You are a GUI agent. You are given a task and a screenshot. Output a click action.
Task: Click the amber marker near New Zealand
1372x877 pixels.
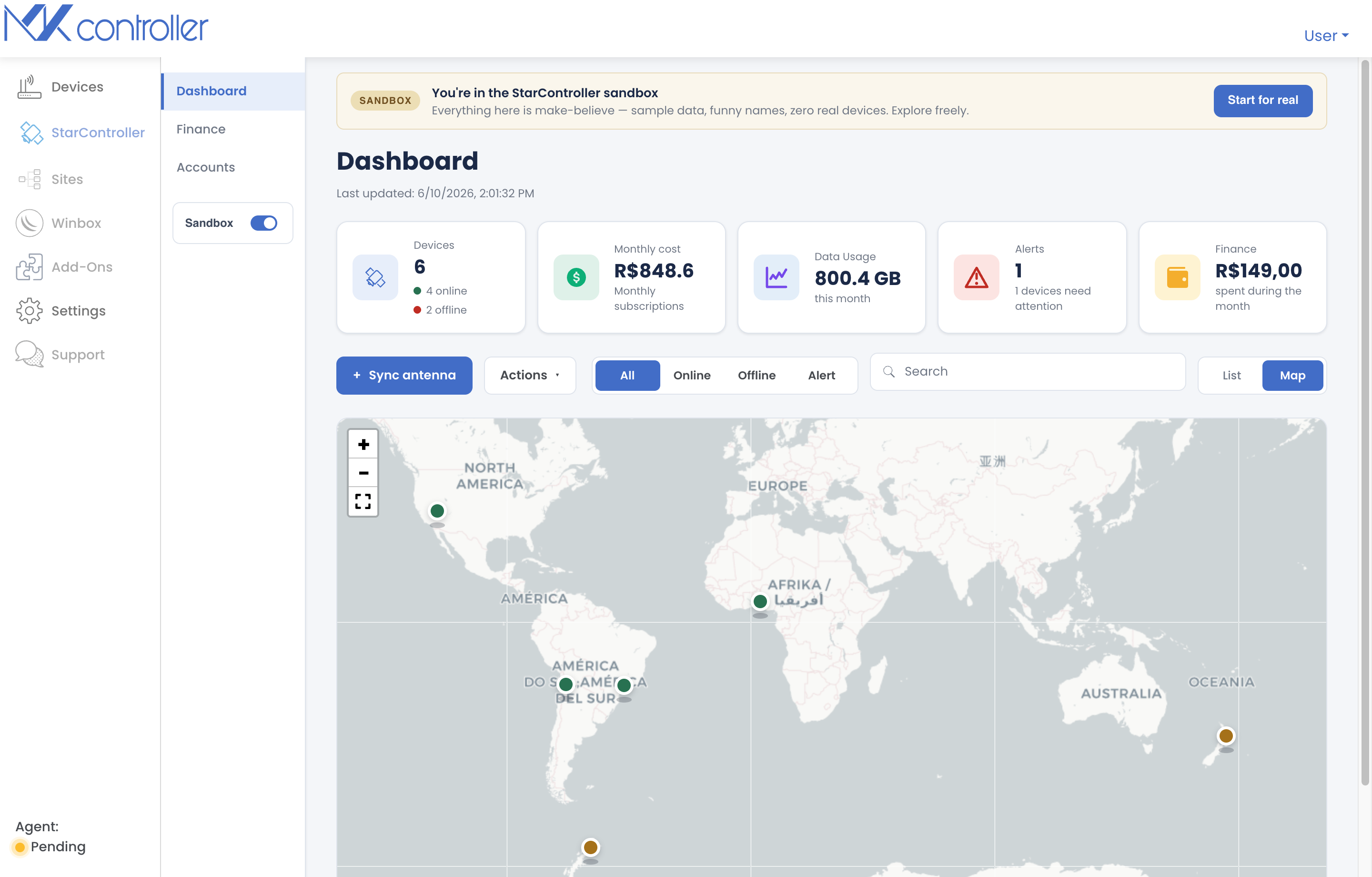tap(1226, 735)
